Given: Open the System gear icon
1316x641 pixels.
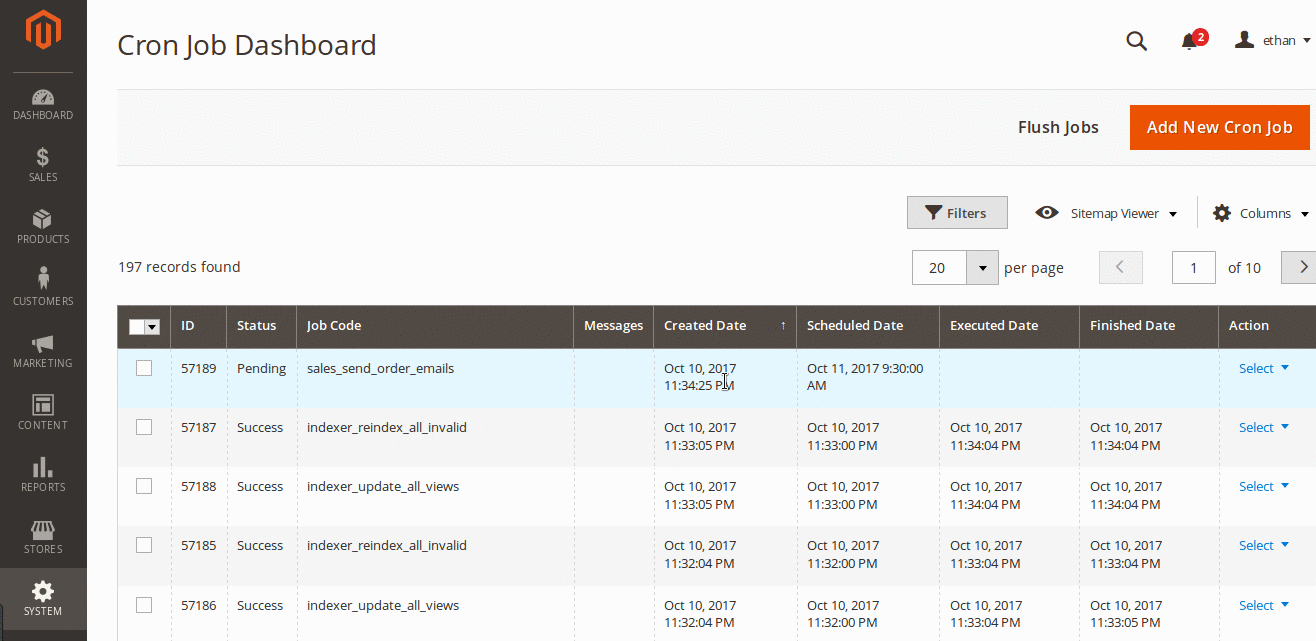Looking at the screenshot, I should 43,591.
